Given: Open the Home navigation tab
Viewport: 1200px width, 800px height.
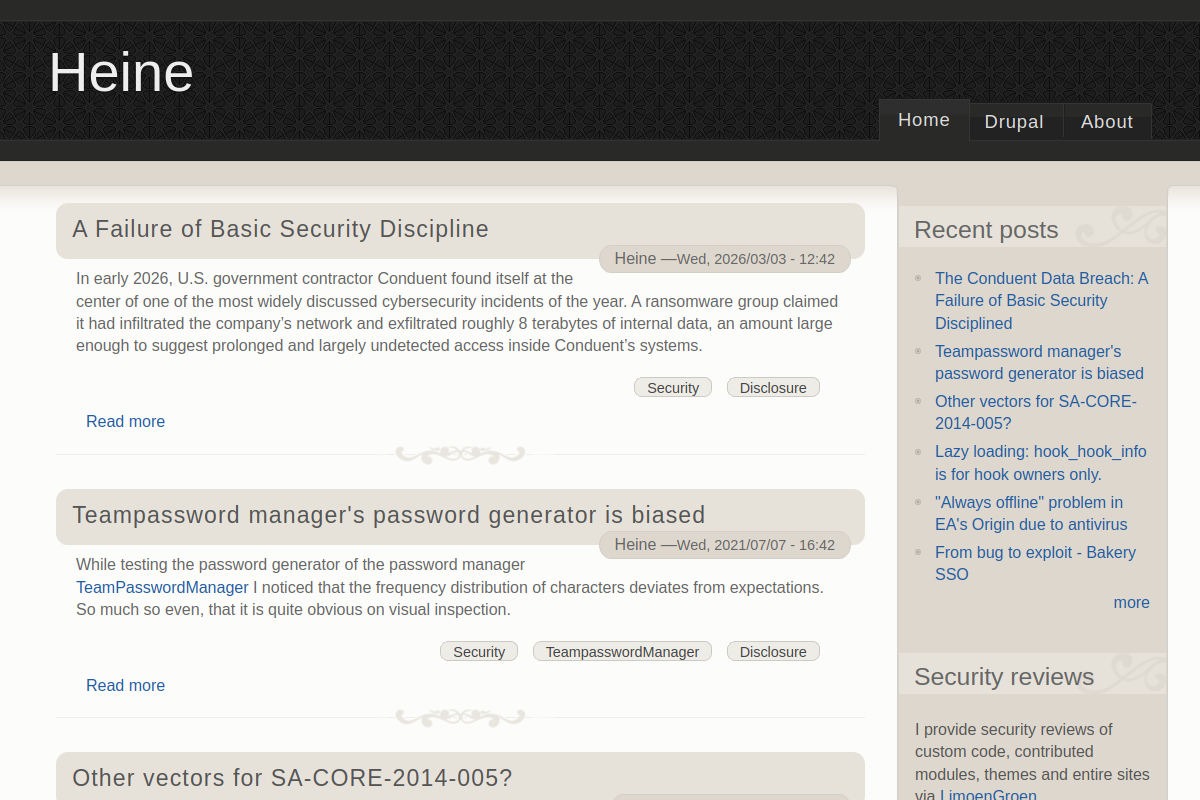Looking at the screenshot, I should [x=924, y=120].
